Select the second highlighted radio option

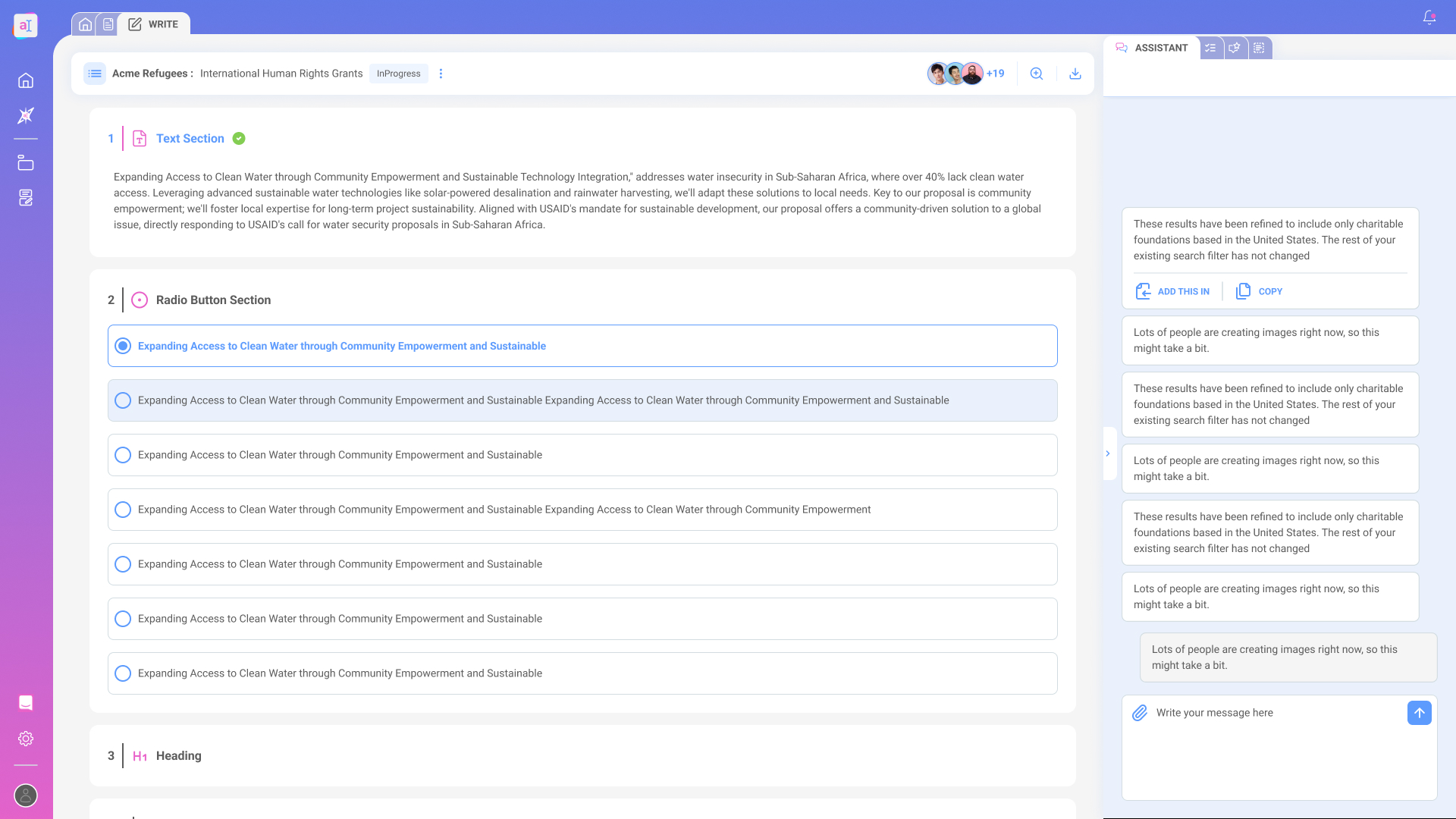[x=582, y=400]
